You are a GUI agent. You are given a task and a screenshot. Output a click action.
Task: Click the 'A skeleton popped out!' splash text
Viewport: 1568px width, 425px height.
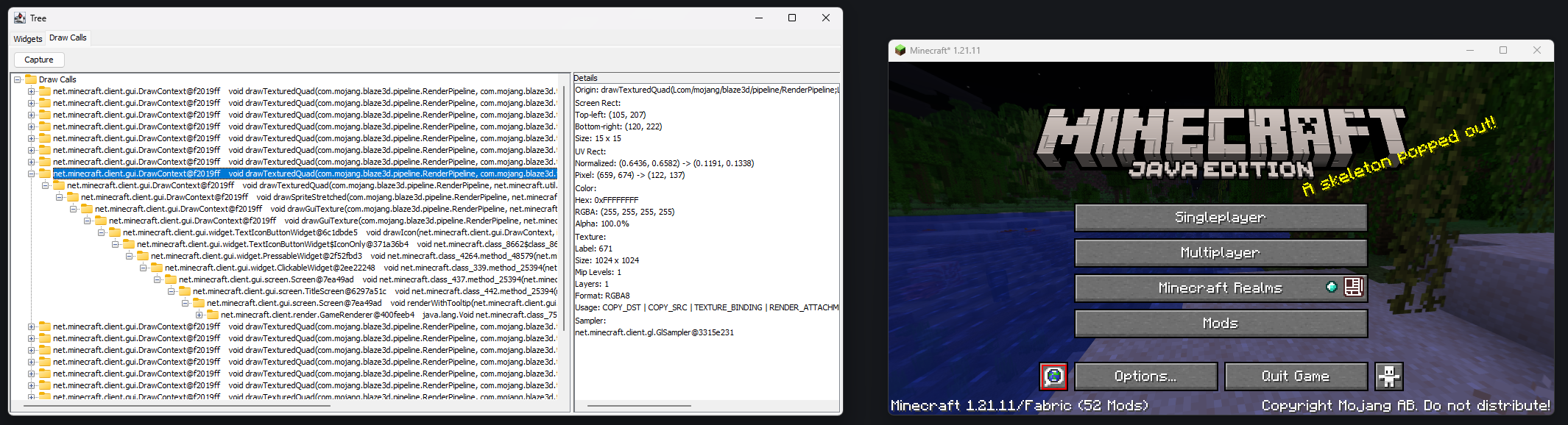click(x=1399, y=156)
